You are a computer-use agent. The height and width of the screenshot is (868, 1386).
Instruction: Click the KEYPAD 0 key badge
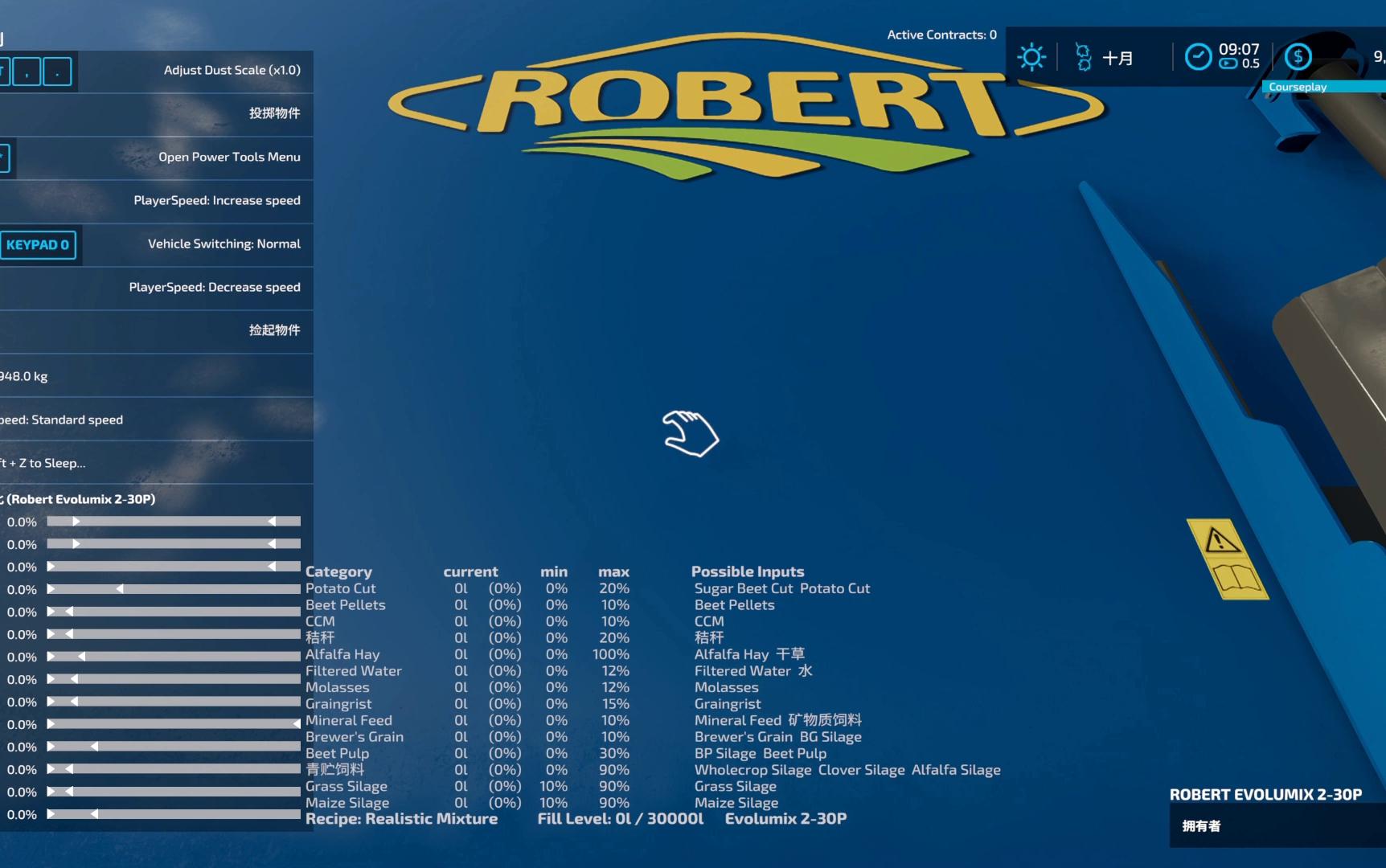coord(38,244)
